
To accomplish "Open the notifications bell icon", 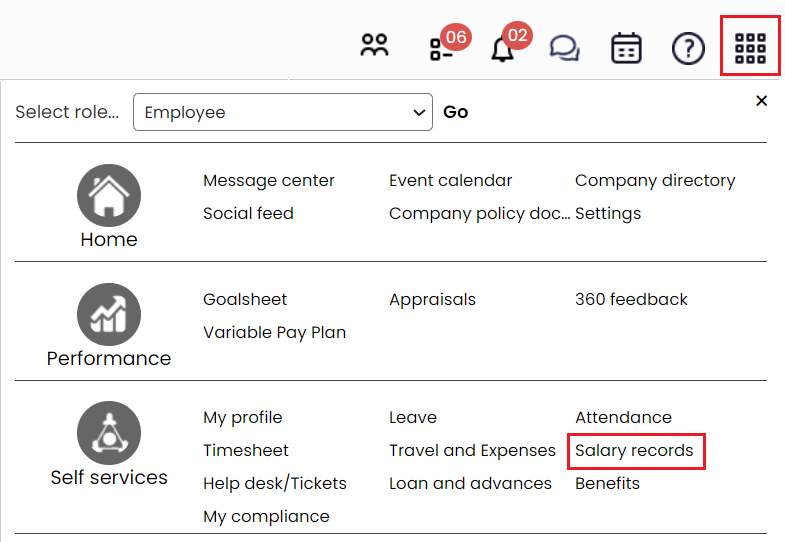I will [x=503, y=49].
